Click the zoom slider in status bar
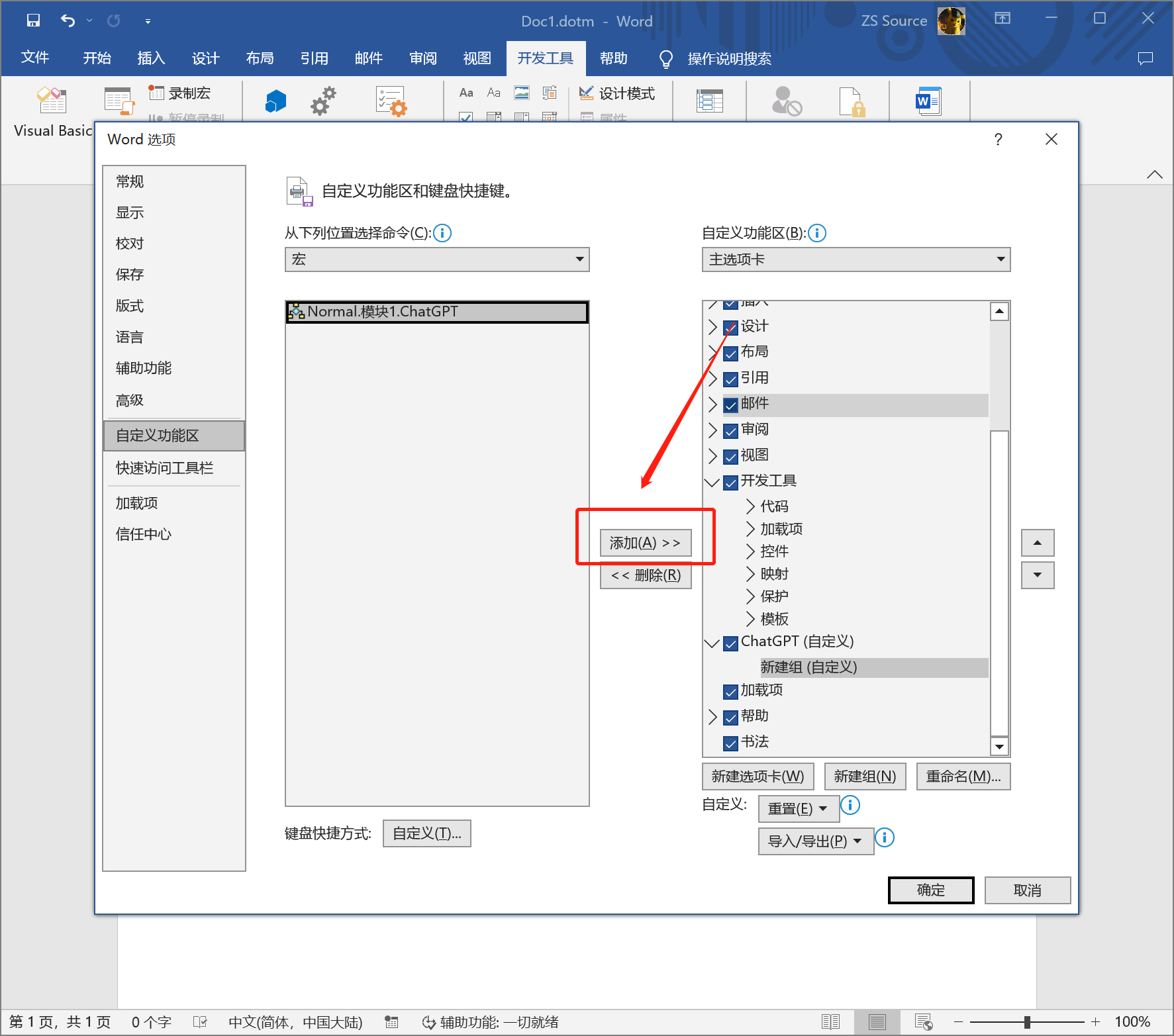The width and height of the screenshot is (1174, 1036). 1026,1022
